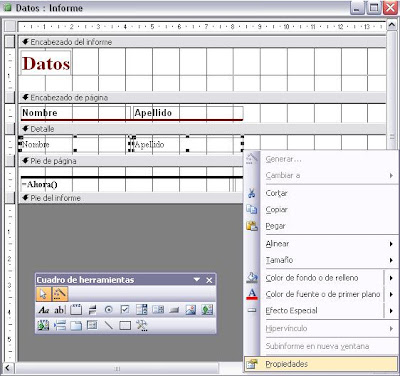
Task: Select the Tab Control tool
Action: click(x=76, y=326)
